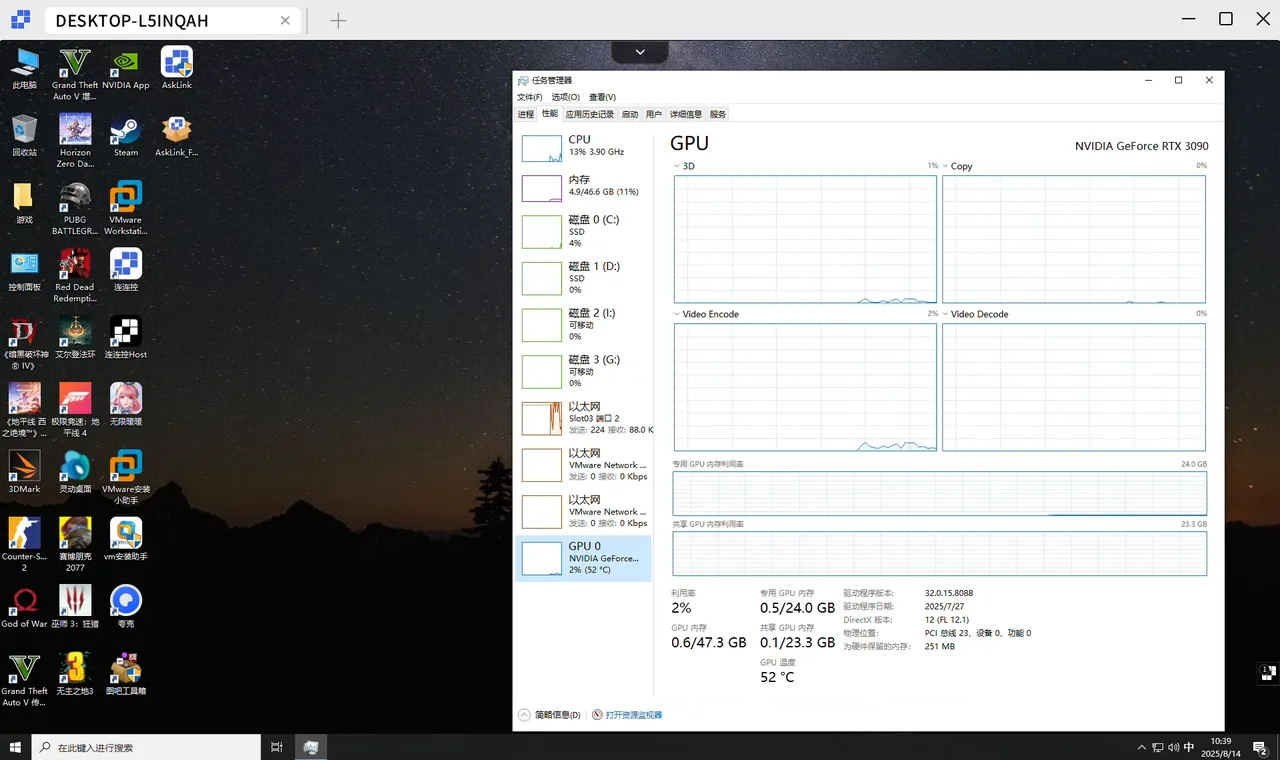Open the 文件(F) menu
Viewport: 1280px width, 760px height.
pos(529,97)
